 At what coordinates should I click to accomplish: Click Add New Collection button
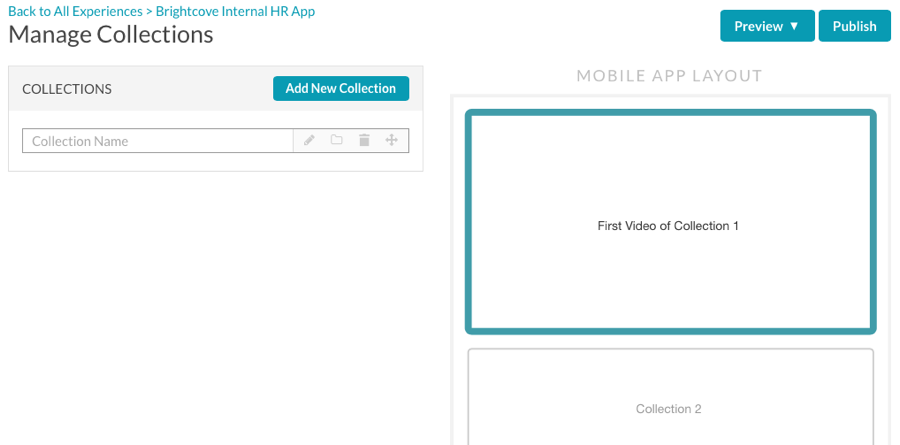click(341, 88)
